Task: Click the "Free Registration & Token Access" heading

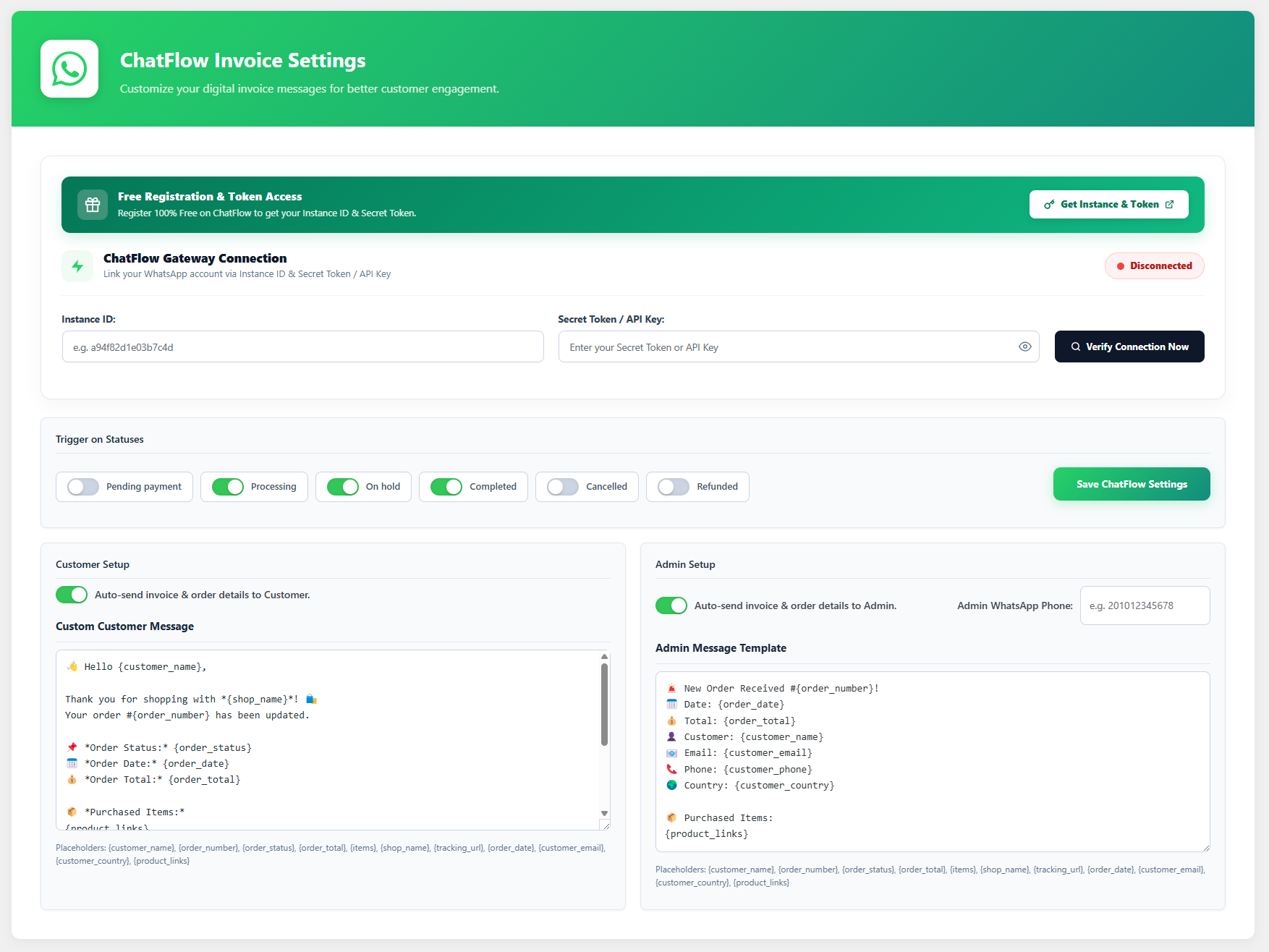Action: click(x=210, y=197)
